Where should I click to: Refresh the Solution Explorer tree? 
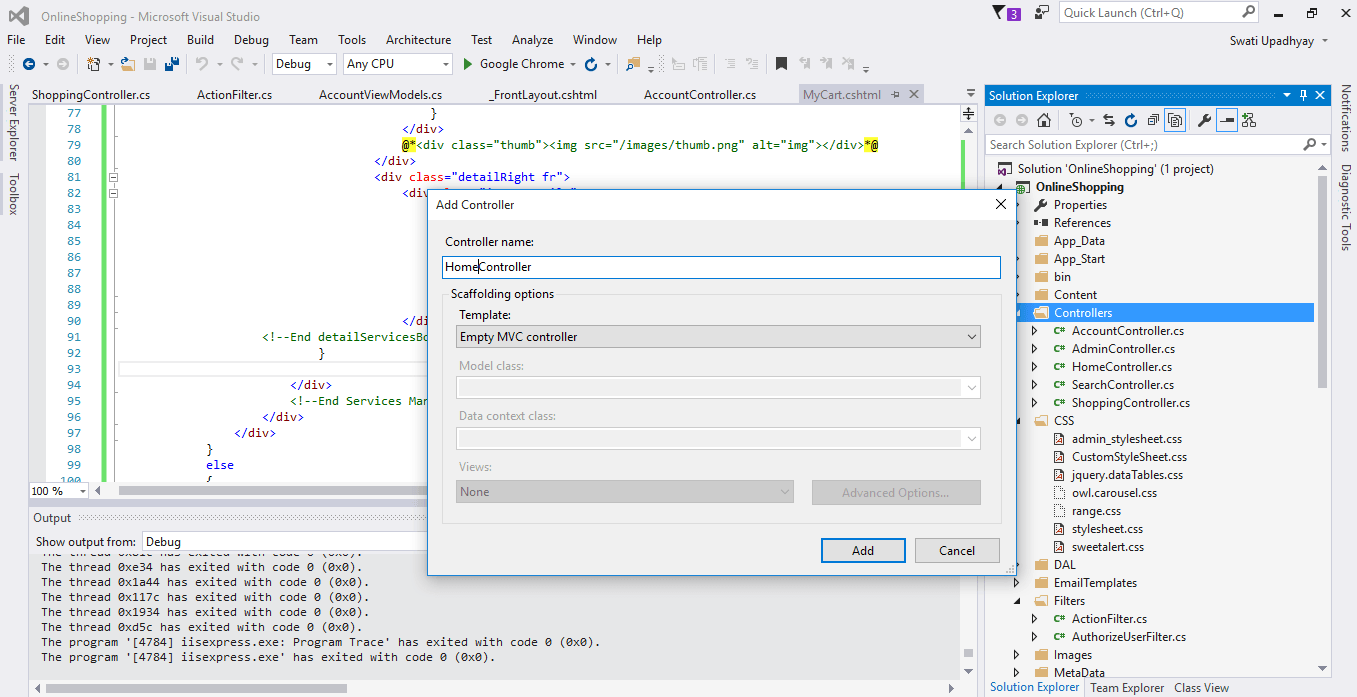click(x=1131, y=119)
